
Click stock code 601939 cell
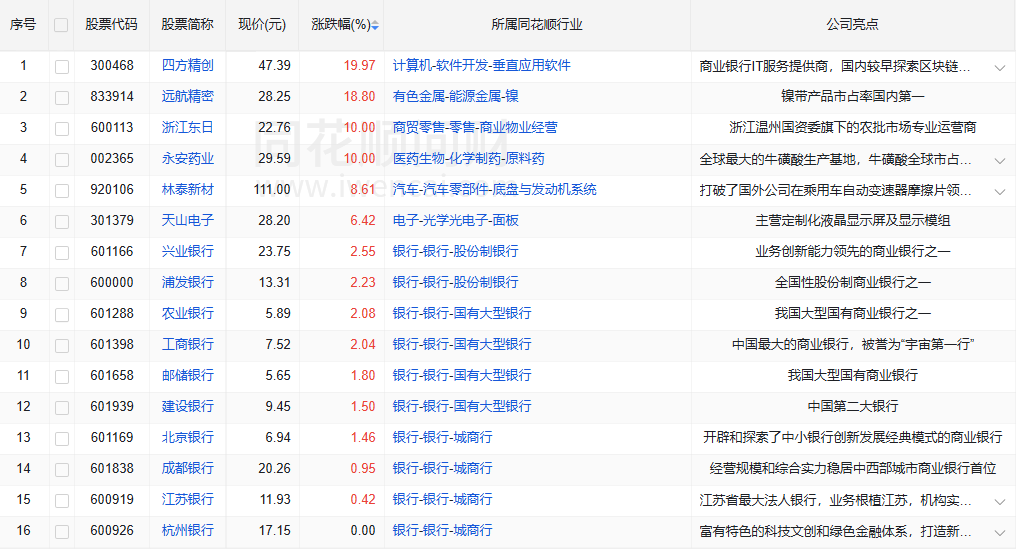(112, 406)
